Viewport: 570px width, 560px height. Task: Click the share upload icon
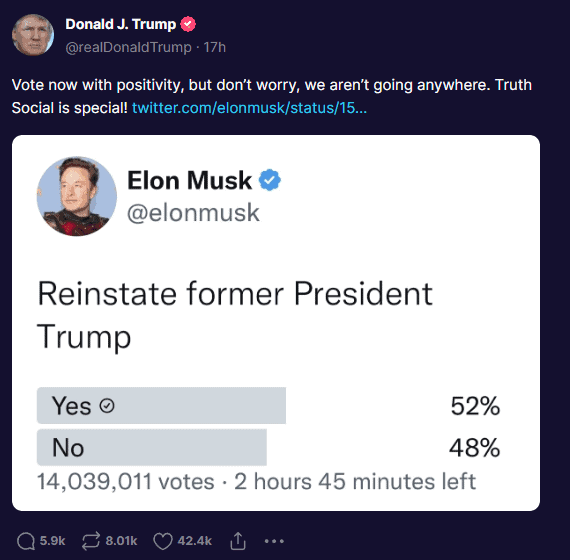point(238,541)
